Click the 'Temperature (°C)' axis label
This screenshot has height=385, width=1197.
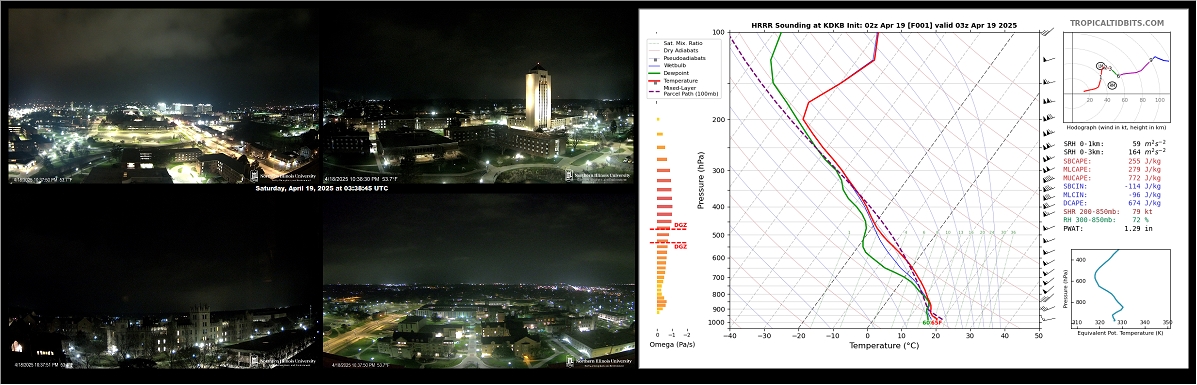[x=884, y=345]
